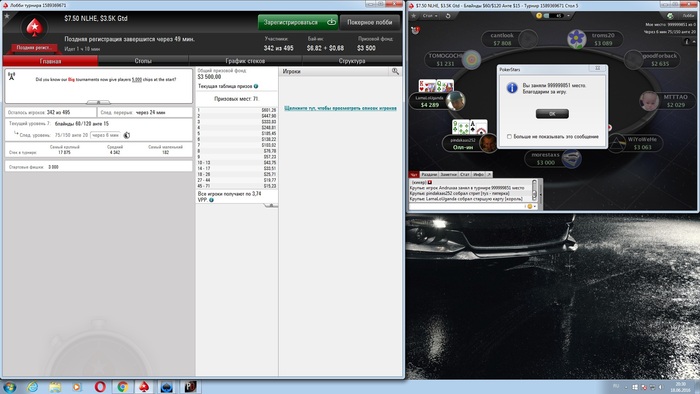Click PokerStars red spade taskbar icon

(x=144, y=387)
